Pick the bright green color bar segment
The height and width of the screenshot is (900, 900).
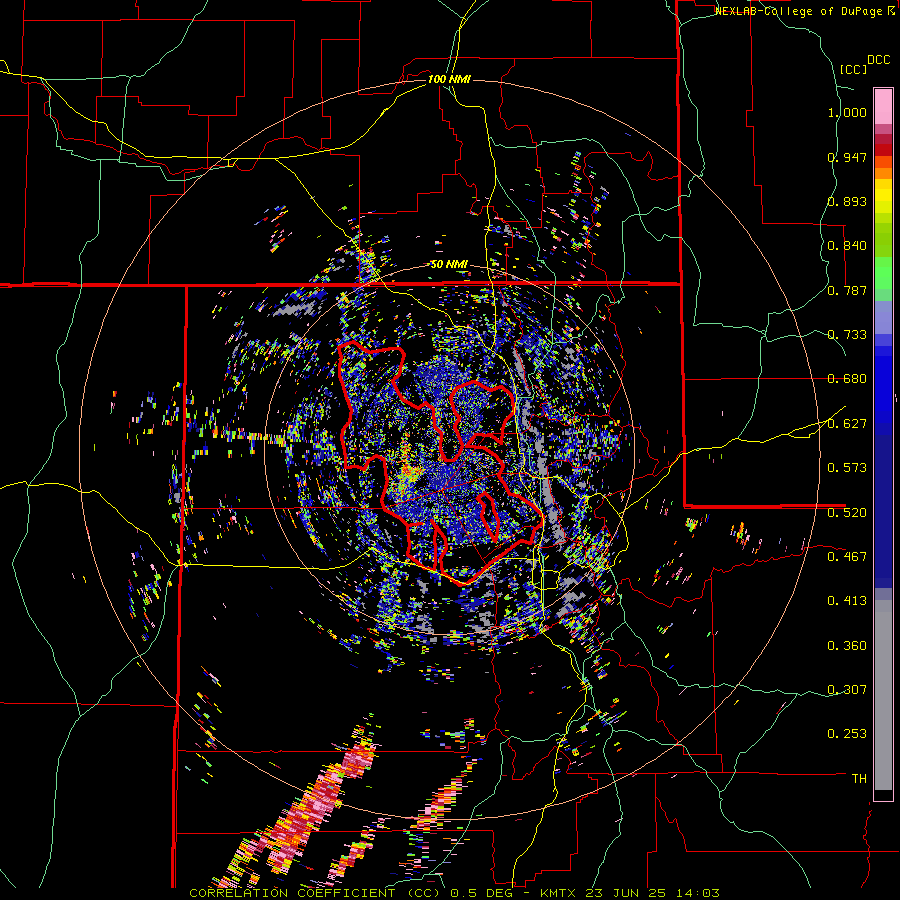click(x=883, y=273)
